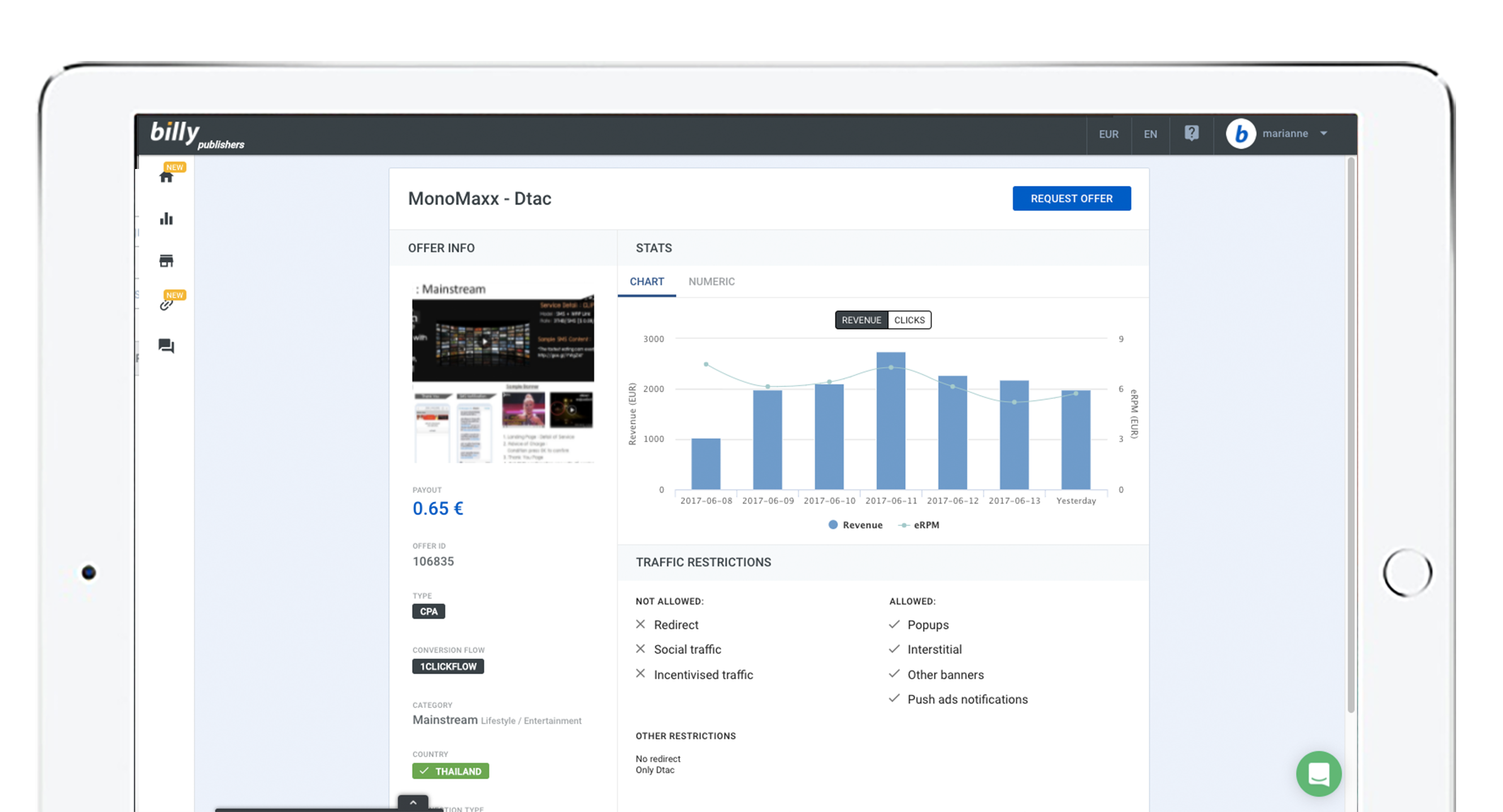Open the Home dashboard icon in sidebar
This screenshot has width=1503, height=812.
[x=166, y=177]
